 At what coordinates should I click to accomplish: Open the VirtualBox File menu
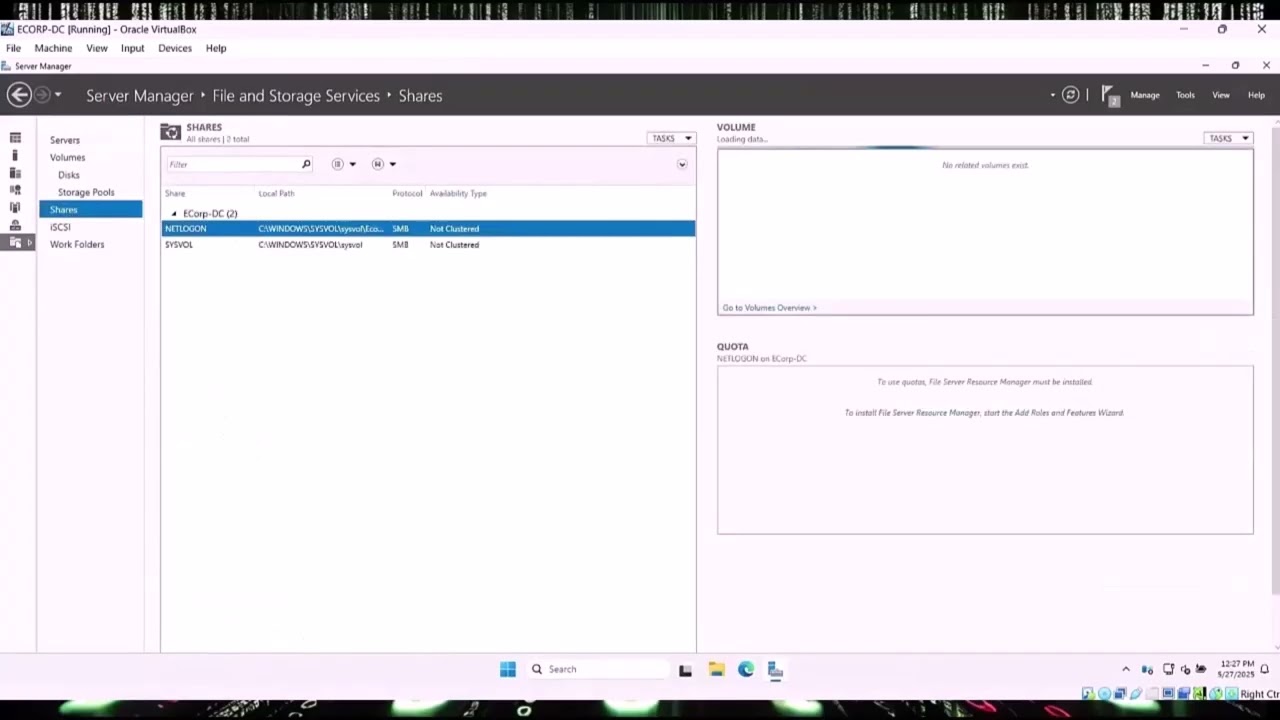coord(14,48)
